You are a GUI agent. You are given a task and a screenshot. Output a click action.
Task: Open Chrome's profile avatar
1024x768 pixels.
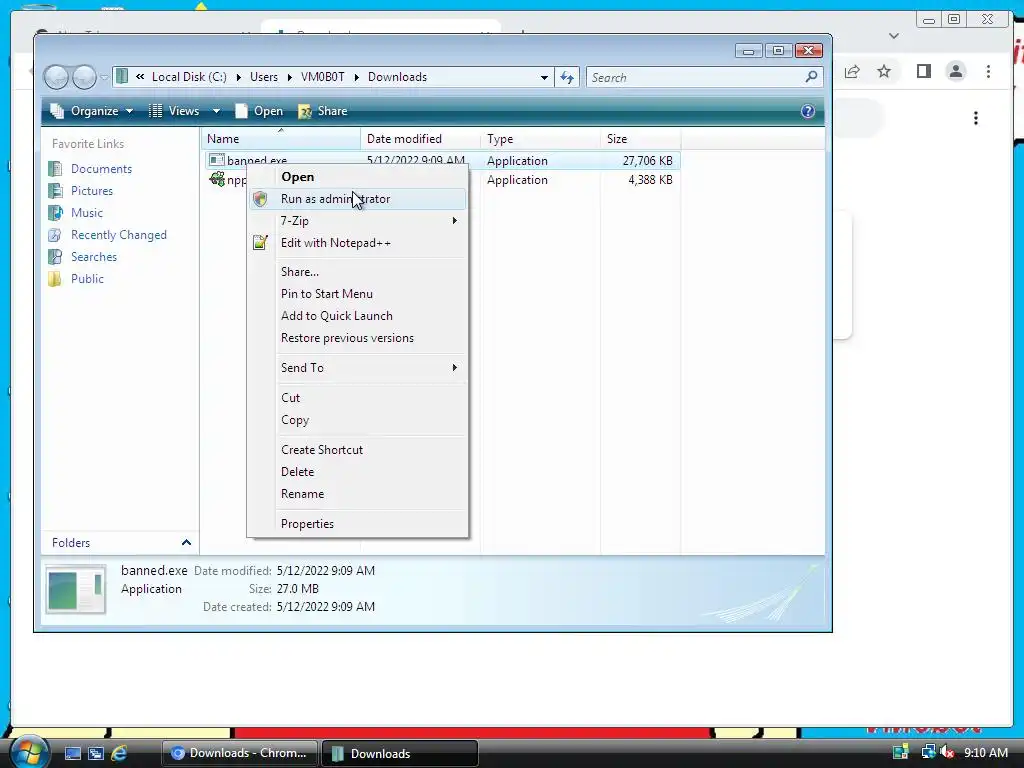[956, 71]
